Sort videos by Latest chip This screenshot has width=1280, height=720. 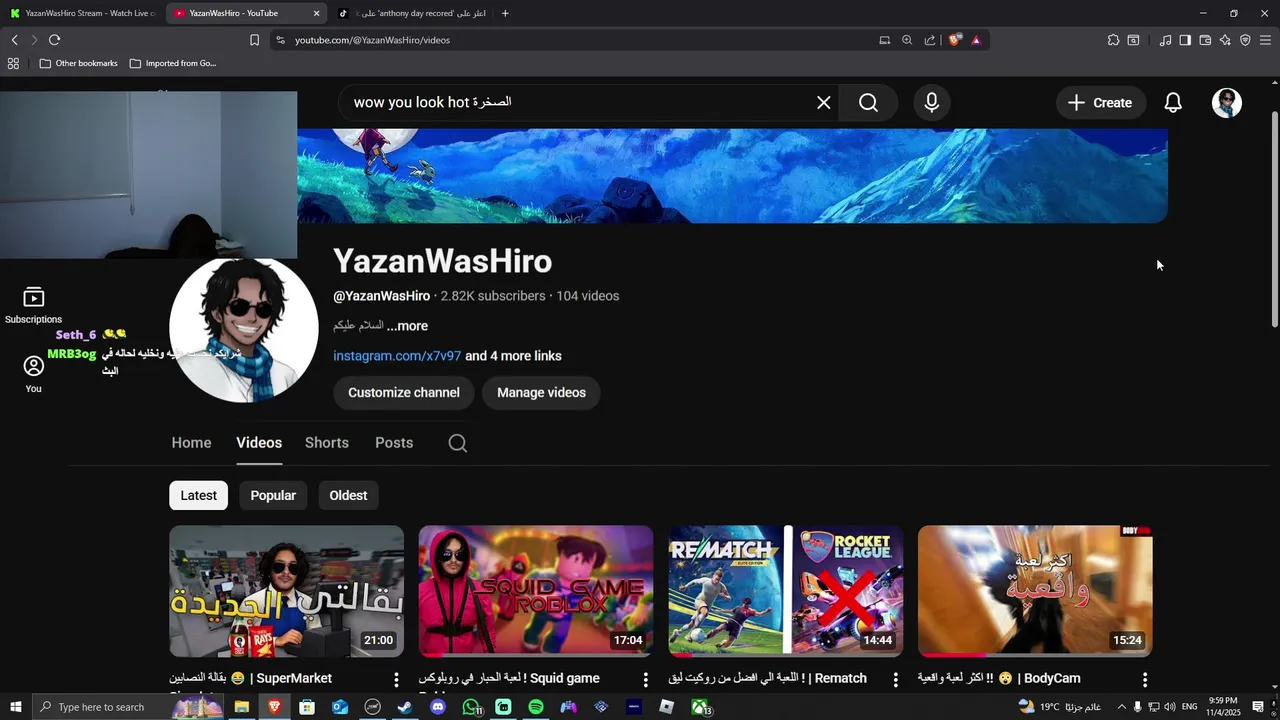pos(198,495)
